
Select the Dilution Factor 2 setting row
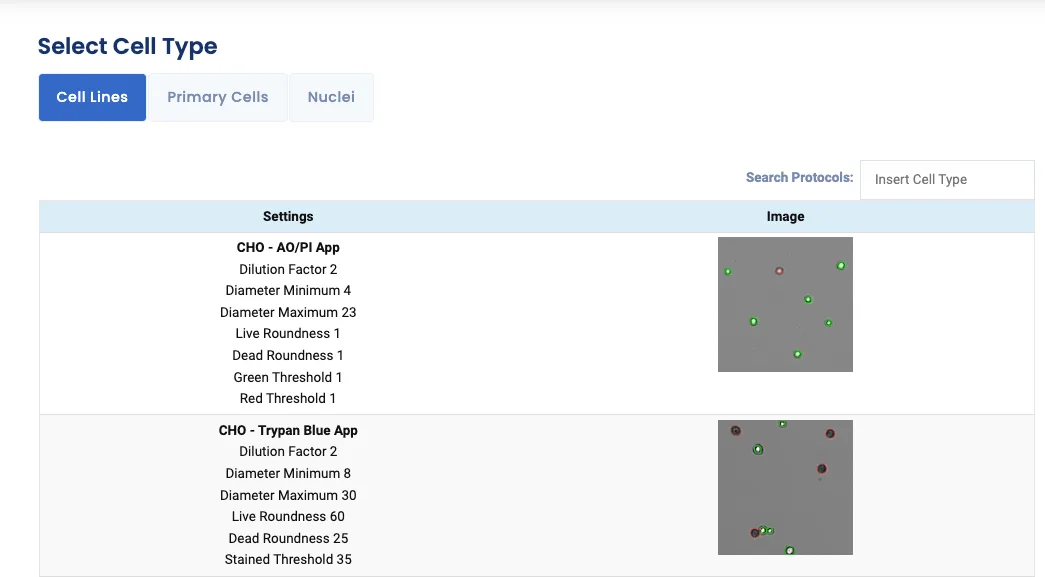coord(288,269)
